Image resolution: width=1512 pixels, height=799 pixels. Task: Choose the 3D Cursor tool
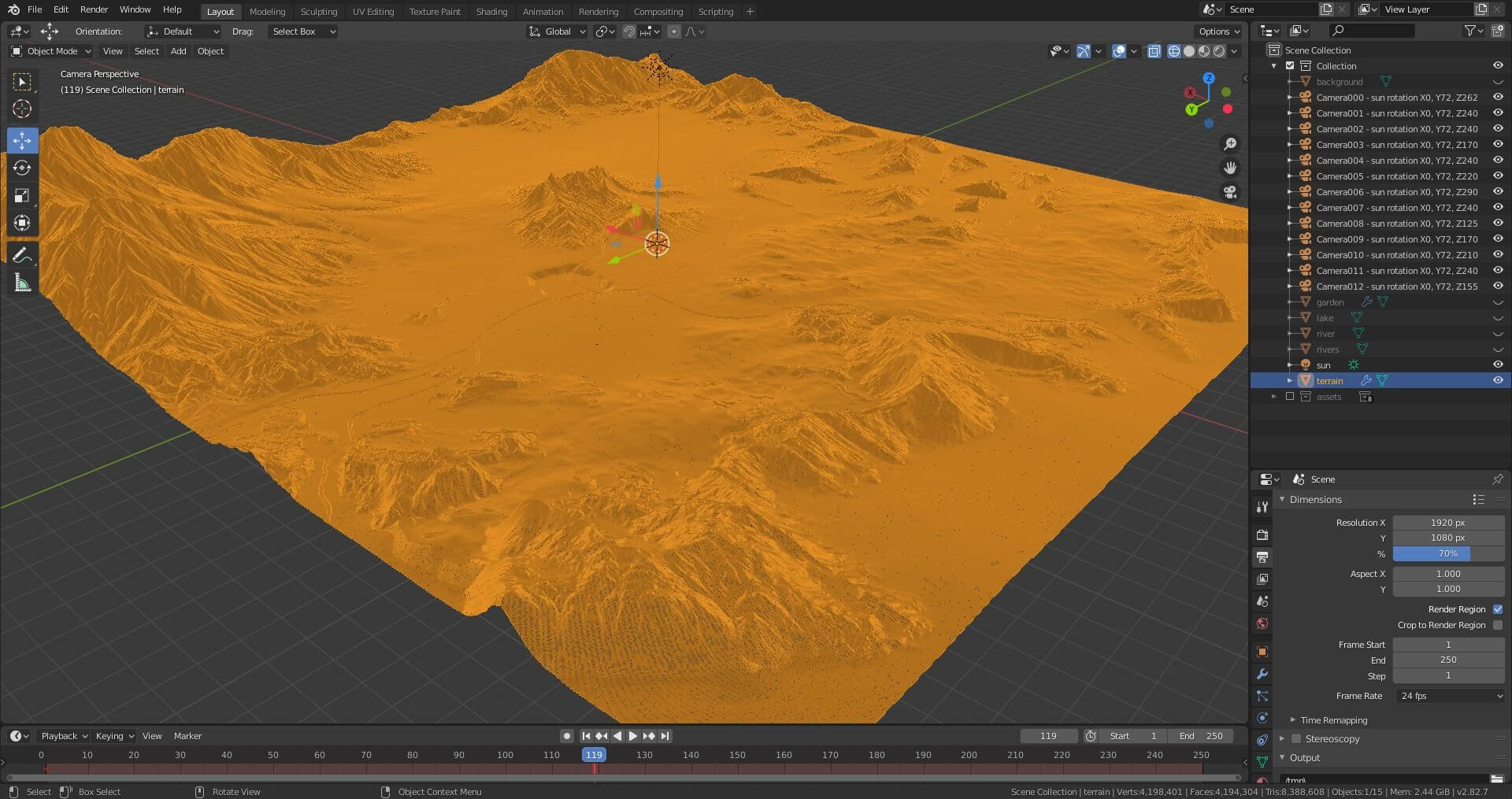pyautogui.click(x=22, y=109)
